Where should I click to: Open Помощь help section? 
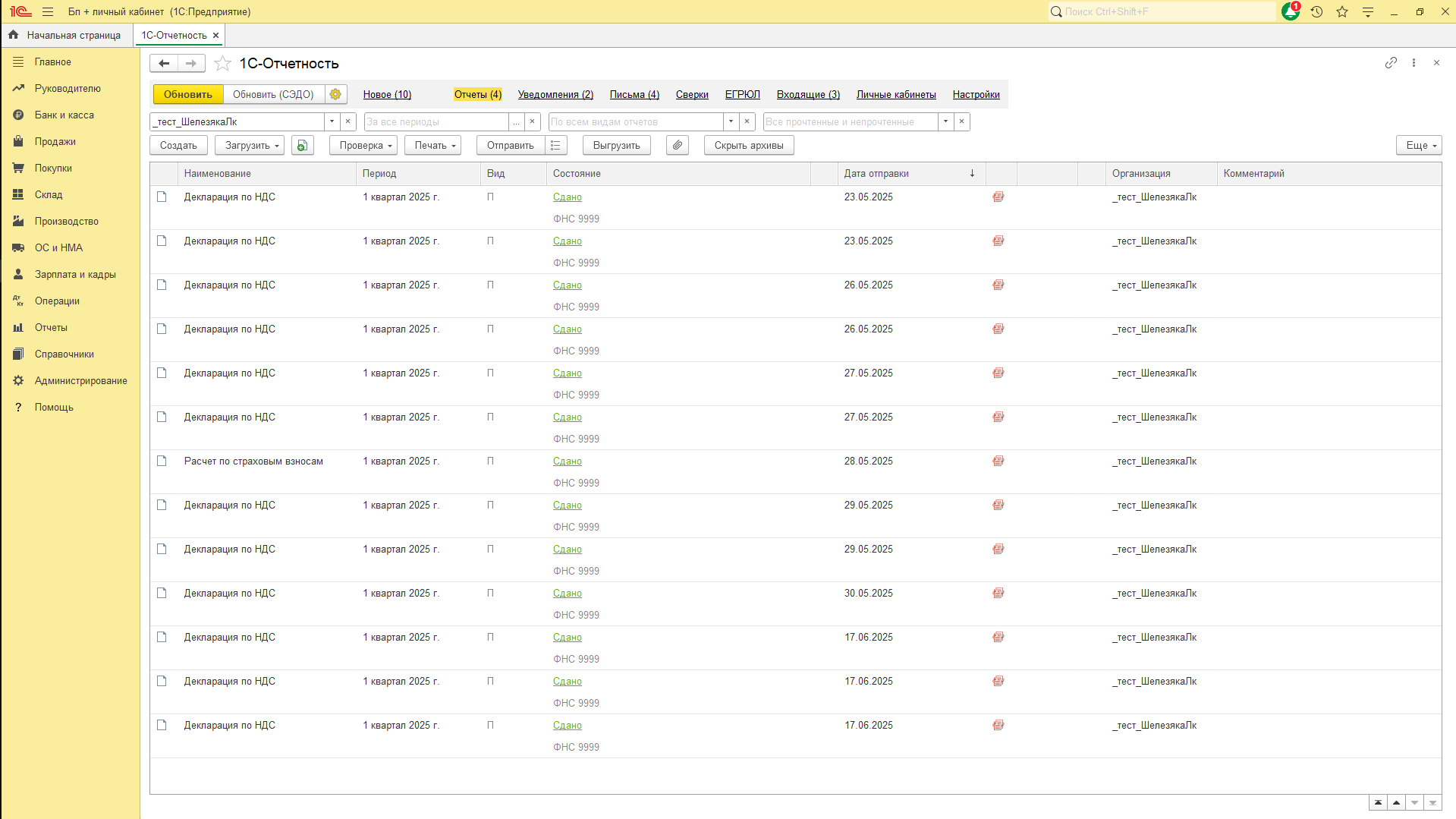click(x=70, y=407)
